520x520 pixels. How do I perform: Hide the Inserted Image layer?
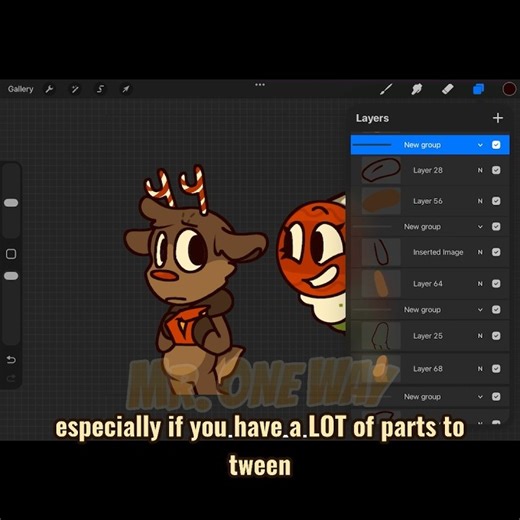click(496, 252)
